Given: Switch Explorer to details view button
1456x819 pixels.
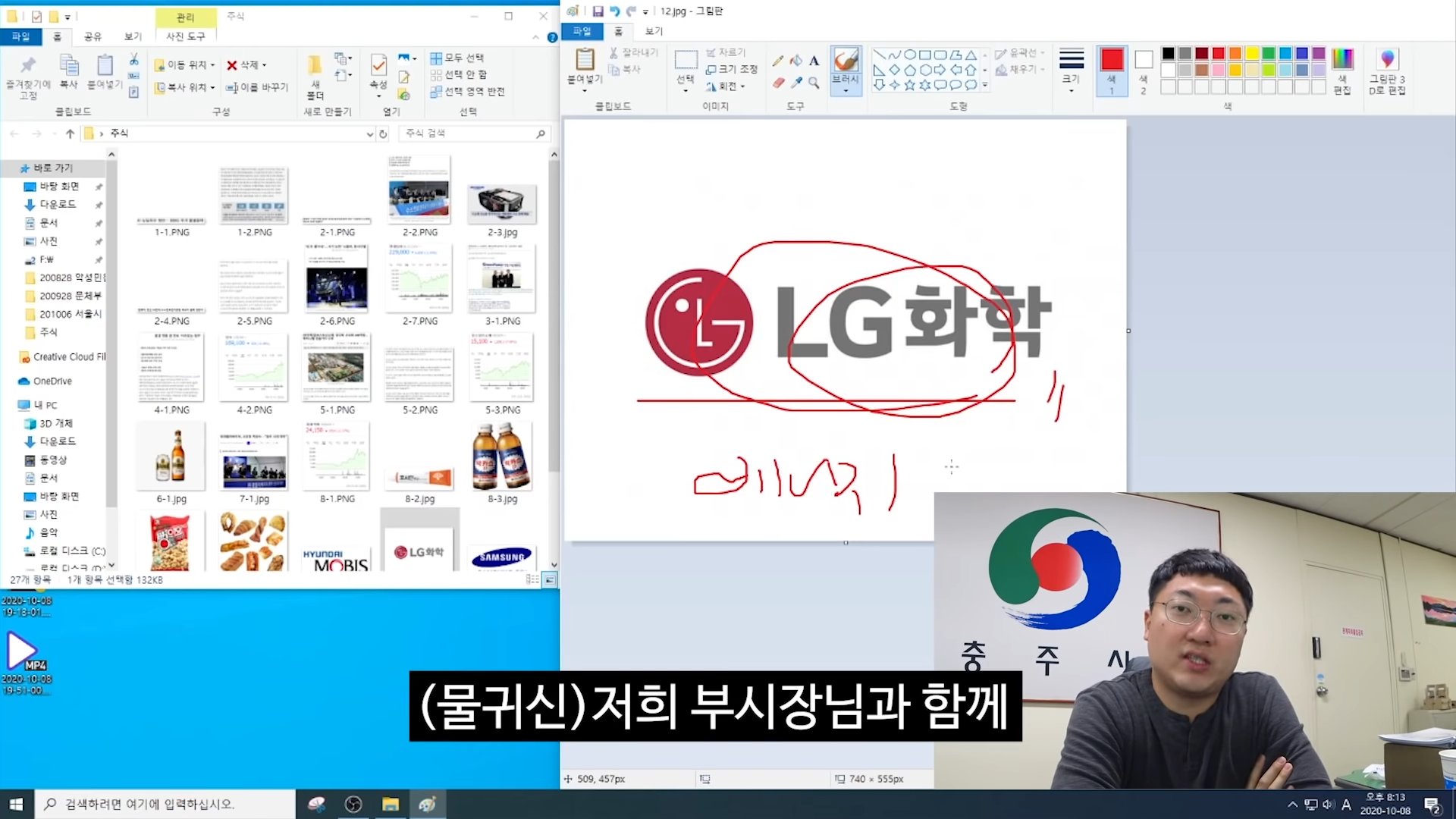Looking at the screenshot, I should click(x=533, y=580).
